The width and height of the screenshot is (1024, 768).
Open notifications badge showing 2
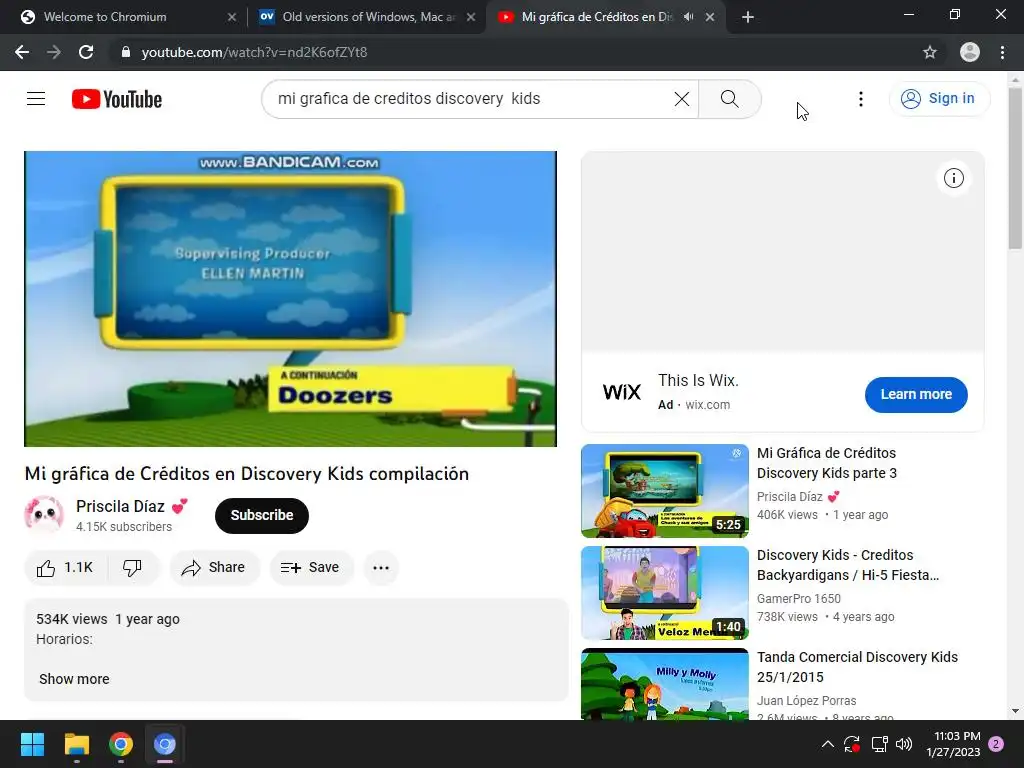point(996,744)
